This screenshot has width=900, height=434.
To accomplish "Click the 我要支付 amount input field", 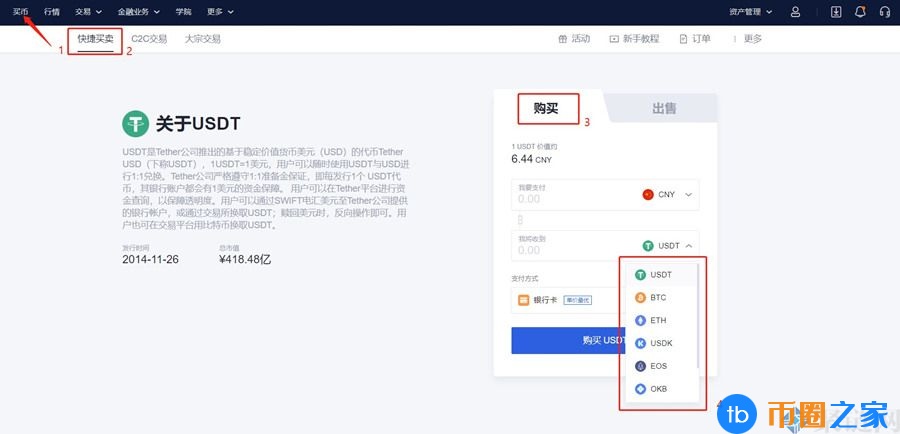I will [x=570, y=198].
